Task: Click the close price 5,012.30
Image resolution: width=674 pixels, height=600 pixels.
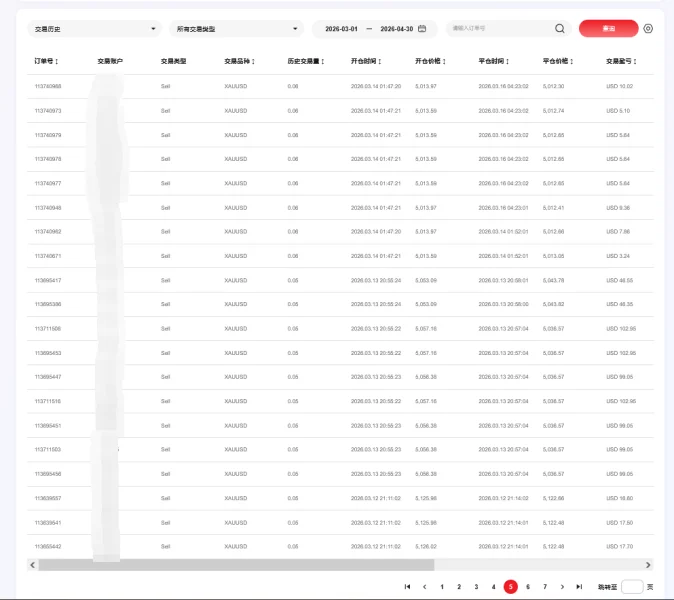Action: [553, 86]
